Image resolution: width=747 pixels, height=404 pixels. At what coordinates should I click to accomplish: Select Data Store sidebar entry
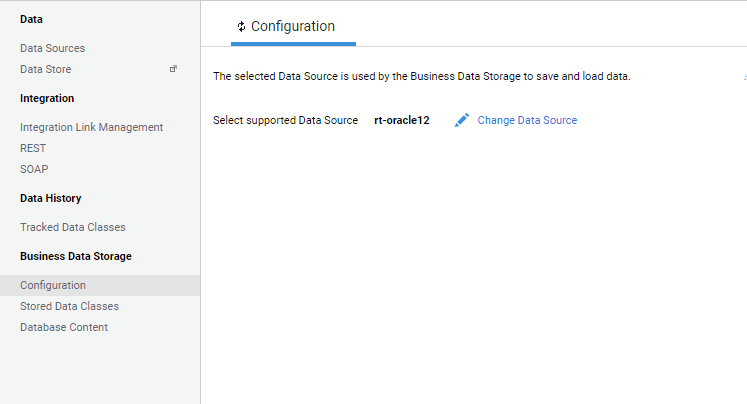click(46, 69)
